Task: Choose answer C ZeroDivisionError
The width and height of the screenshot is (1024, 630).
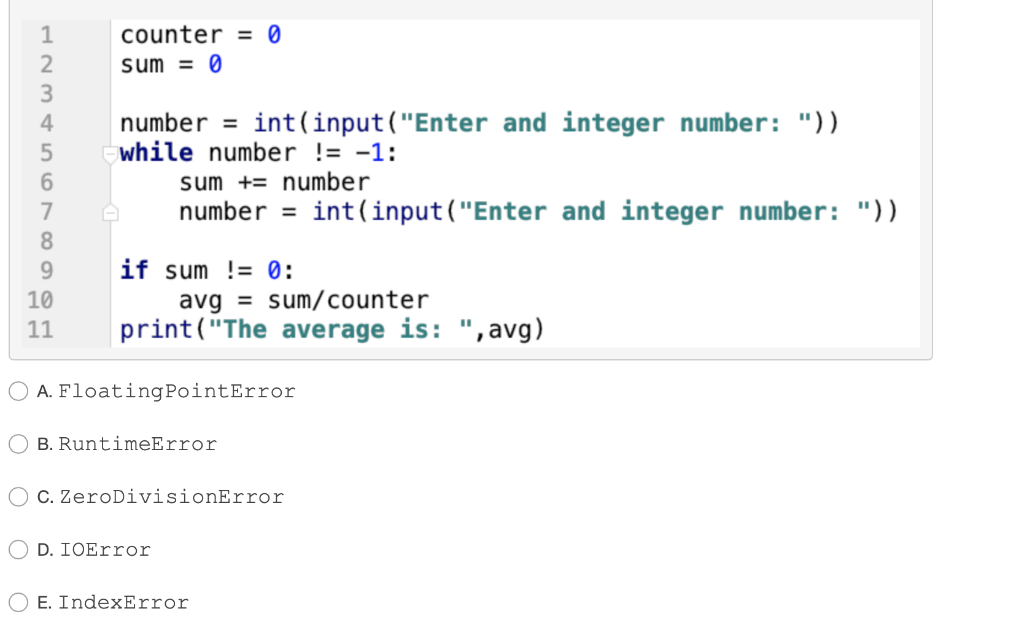Action: pos(18,497)
